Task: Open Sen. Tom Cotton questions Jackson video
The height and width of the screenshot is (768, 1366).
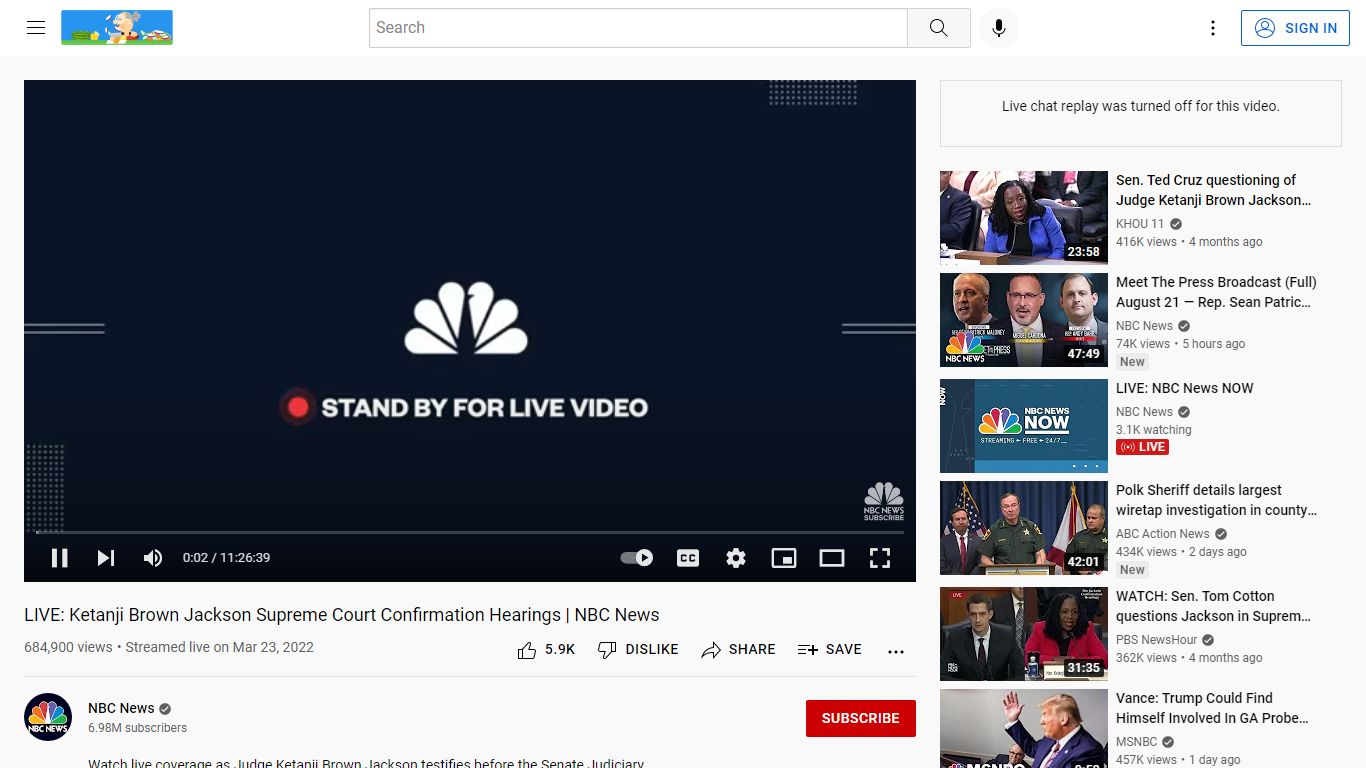Action: pos(1212,606)
